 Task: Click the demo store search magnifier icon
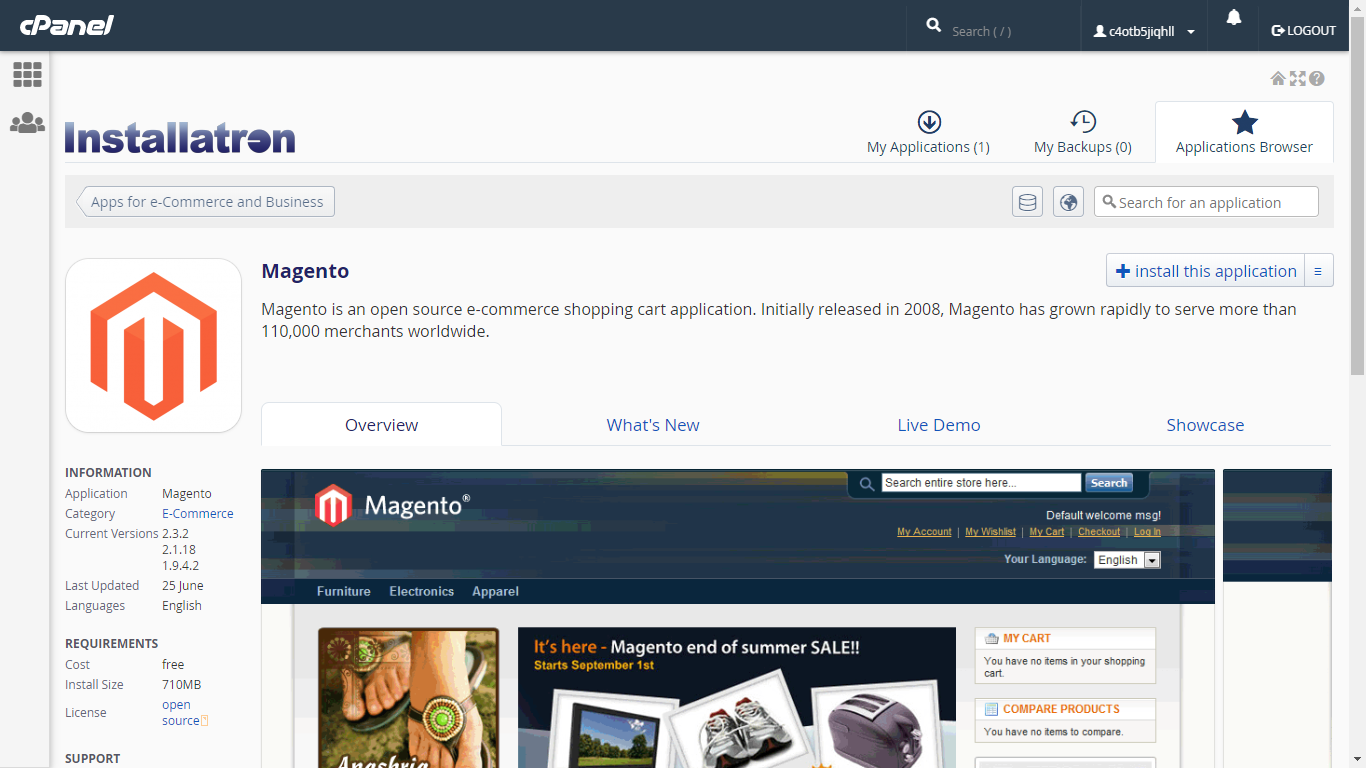pyautogui.click(x=866, y=484)
